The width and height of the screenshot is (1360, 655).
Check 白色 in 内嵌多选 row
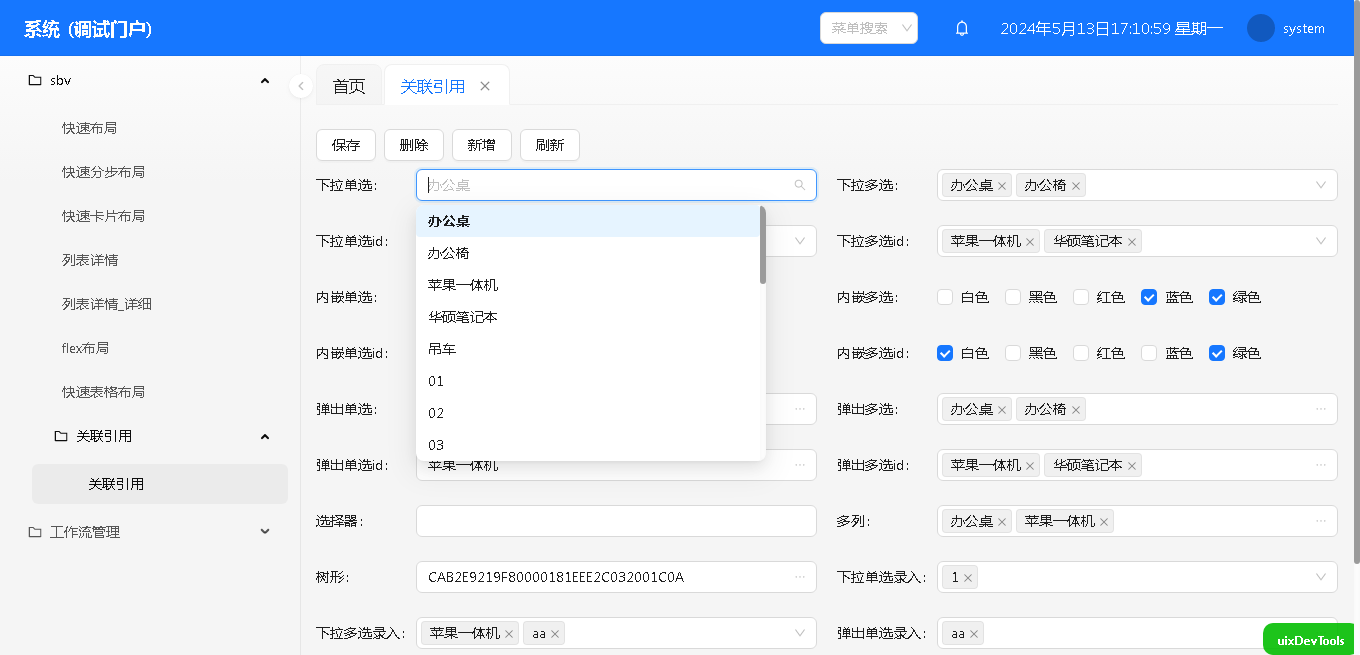tap(945, 297)
